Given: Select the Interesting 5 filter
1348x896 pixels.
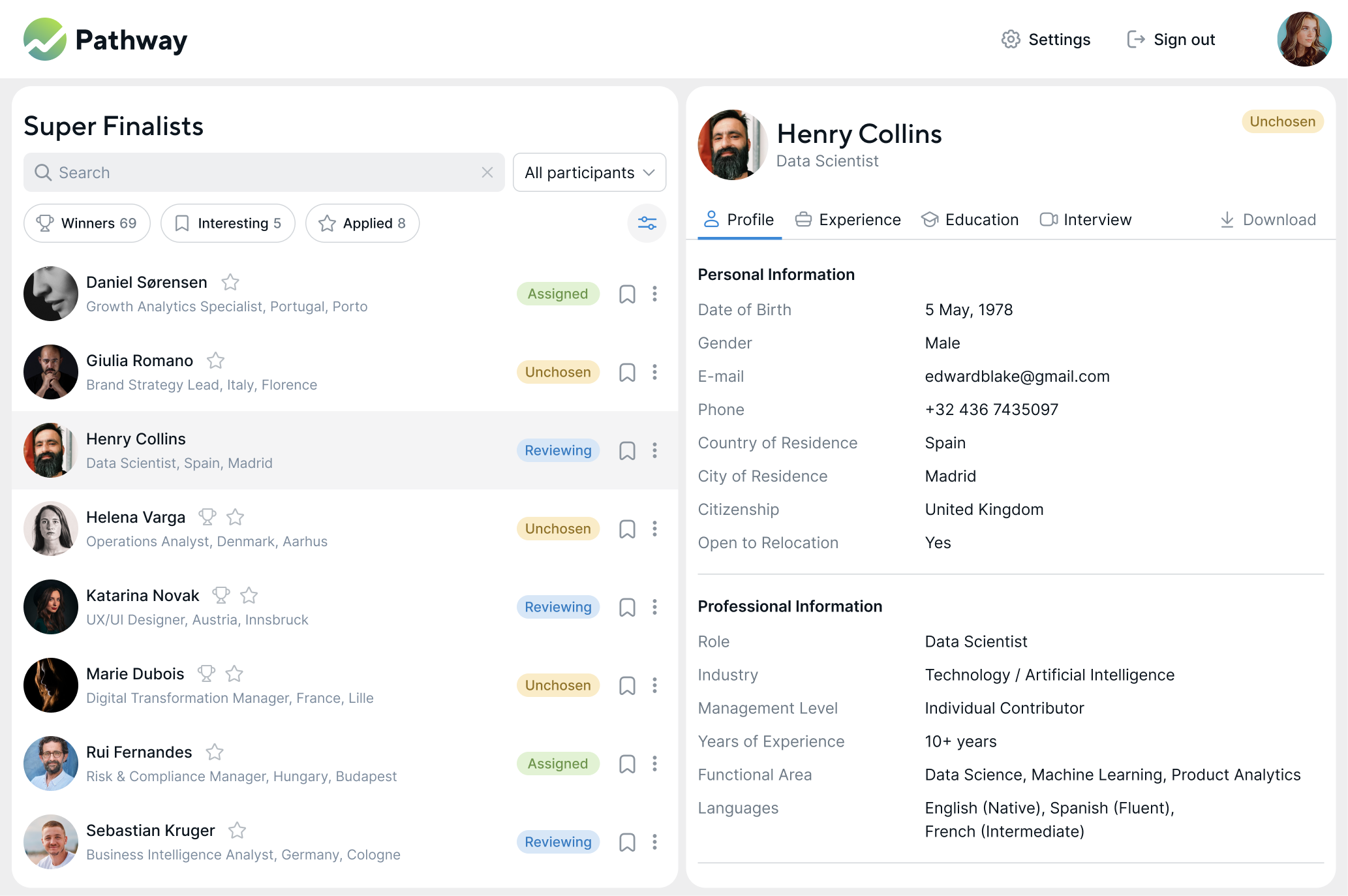Looking at the screenshot, I should [228, 223].
